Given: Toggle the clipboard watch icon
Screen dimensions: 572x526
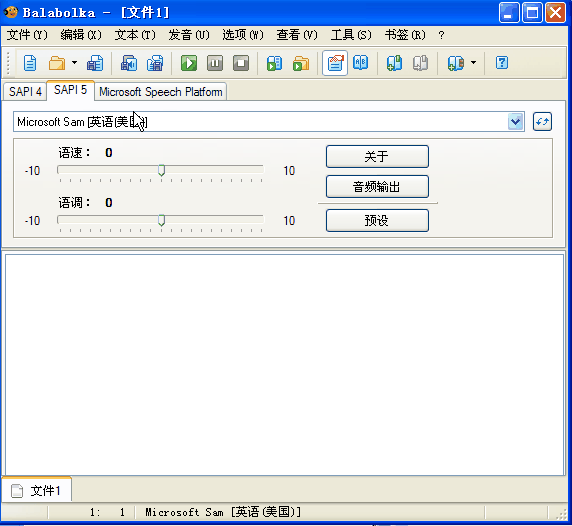Looking at the screenshot, I should [x=335, y=63].
